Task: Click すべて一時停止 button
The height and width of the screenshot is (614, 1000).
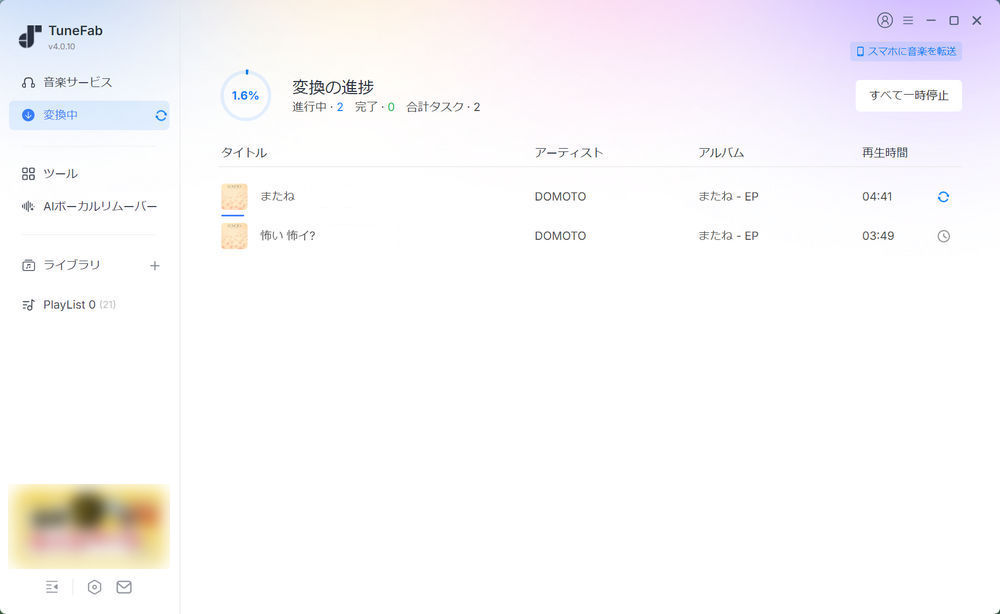Action: click(908, 96)
